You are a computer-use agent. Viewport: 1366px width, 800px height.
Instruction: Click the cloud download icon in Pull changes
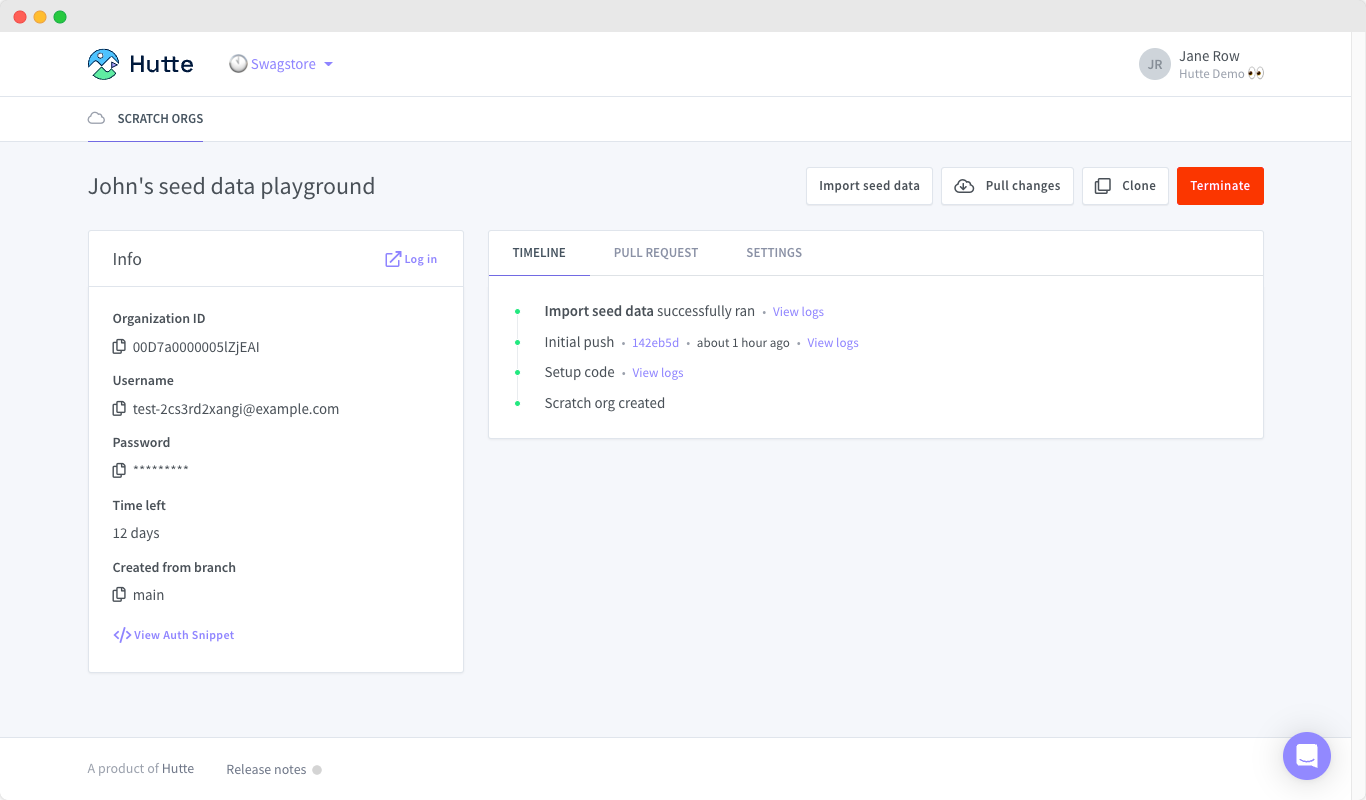(x=964, y=186)
